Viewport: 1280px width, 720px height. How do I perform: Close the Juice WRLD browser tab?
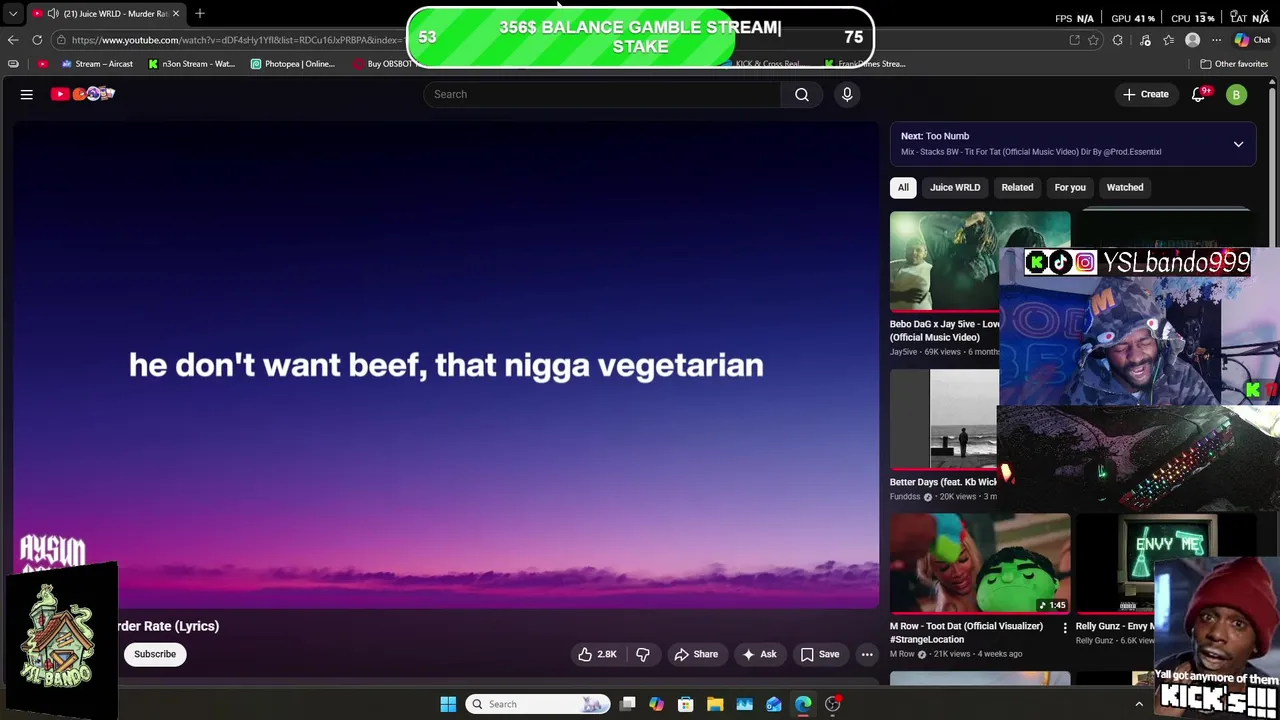(x=176, y=14)
